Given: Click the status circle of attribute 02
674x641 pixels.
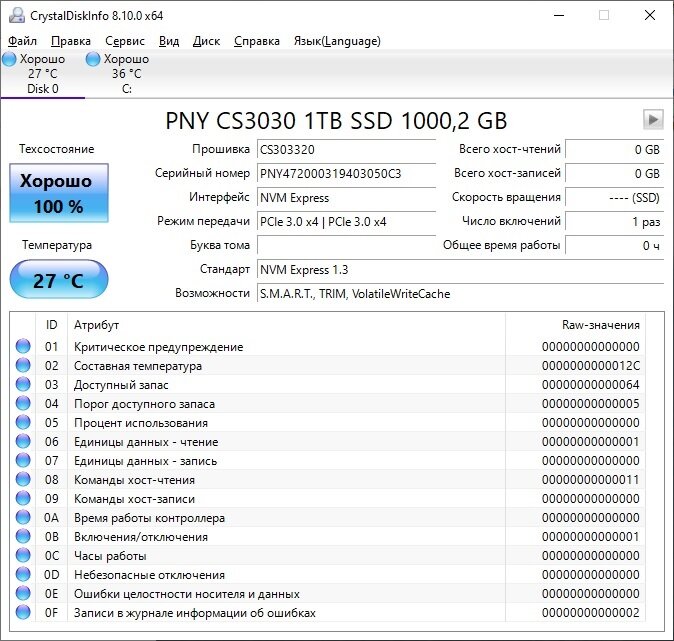Looking at the screenshot, I should tap(23, 365).
